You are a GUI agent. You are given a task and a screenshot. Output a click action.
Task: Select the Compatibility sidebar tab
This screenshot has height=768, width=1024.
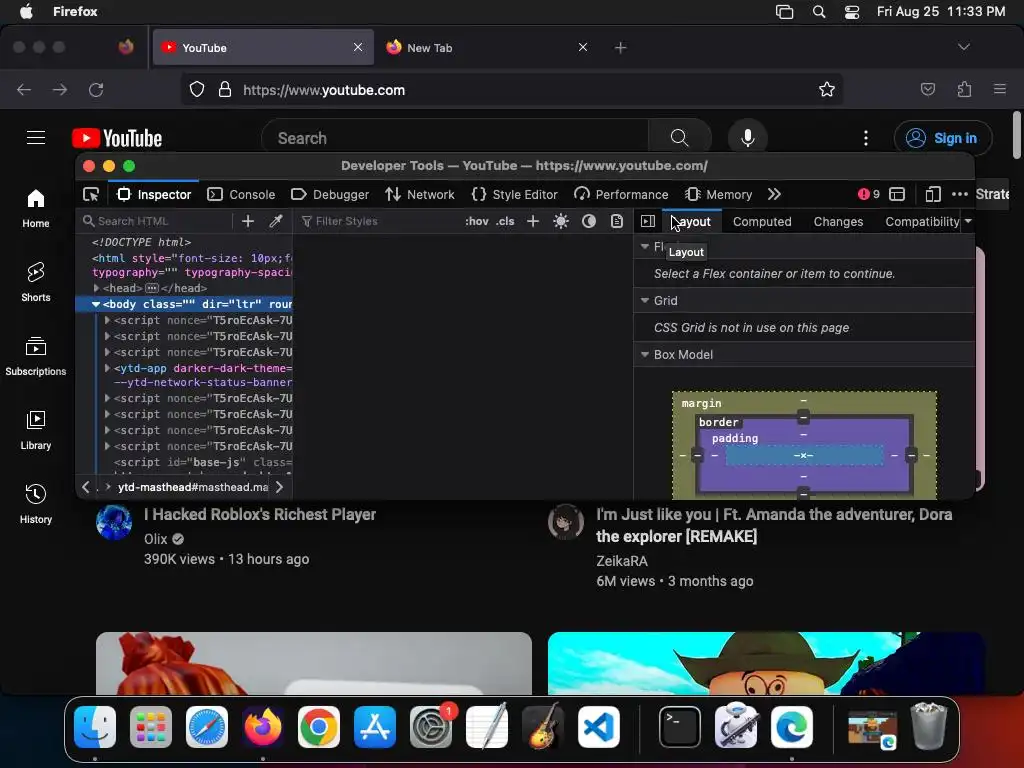coord(922,221)
